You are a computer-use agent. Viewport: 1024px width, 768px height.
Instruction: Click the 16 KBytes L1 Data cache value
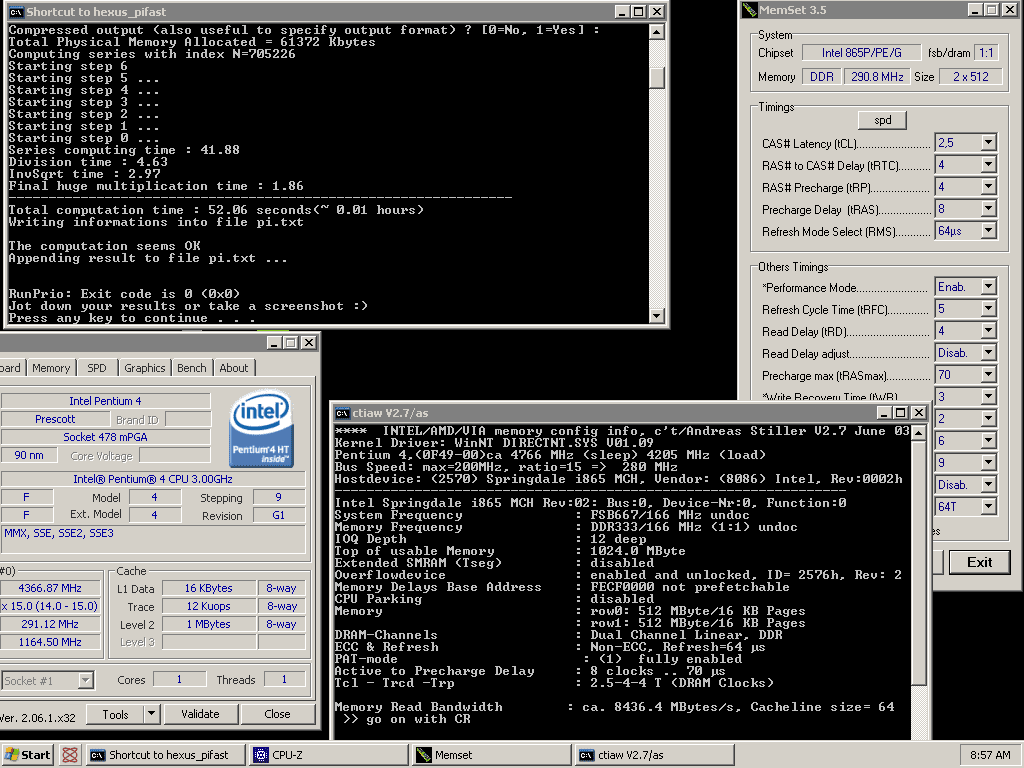click(x=208, y=588)
